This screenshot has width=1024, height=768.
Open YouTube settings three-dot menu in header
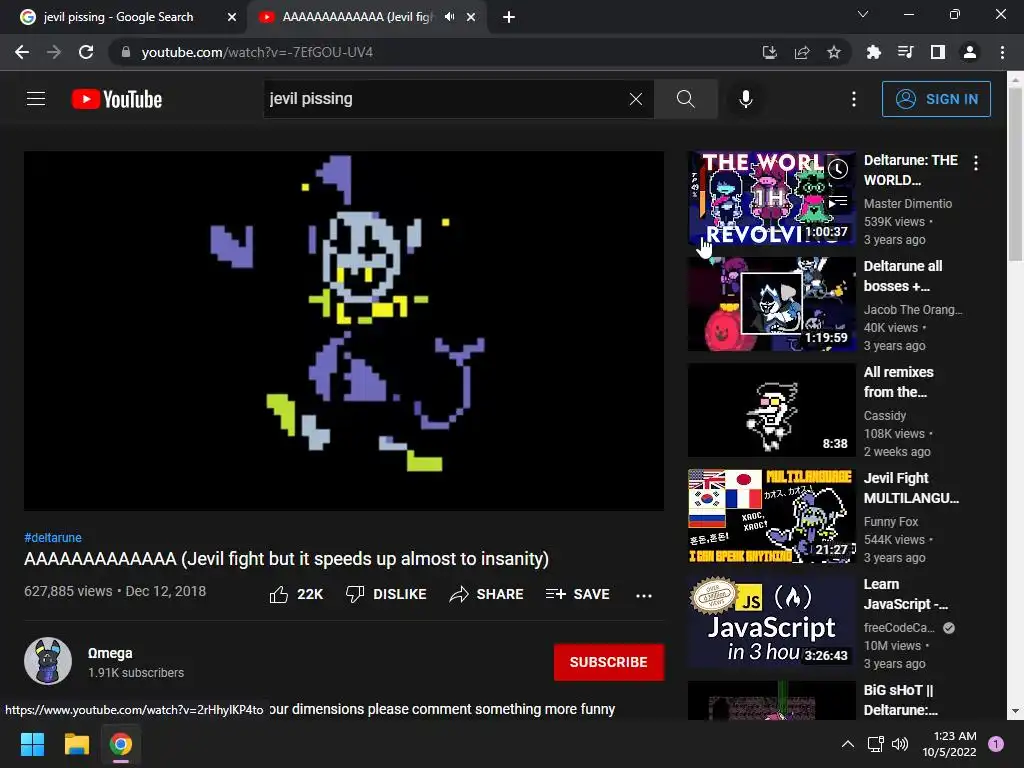(854, 99)
